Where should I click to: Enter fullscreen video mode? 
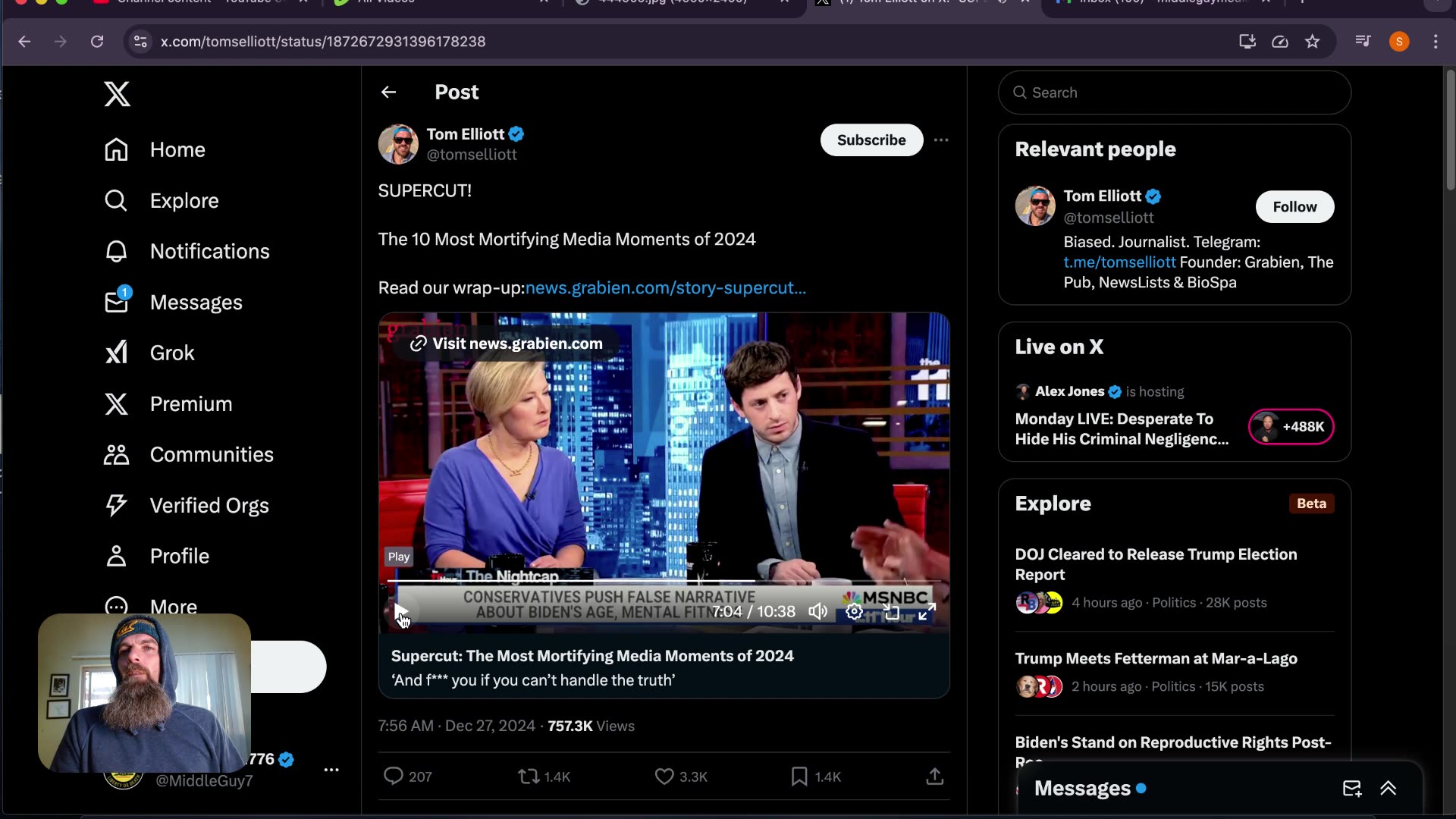tap(927, 611)
